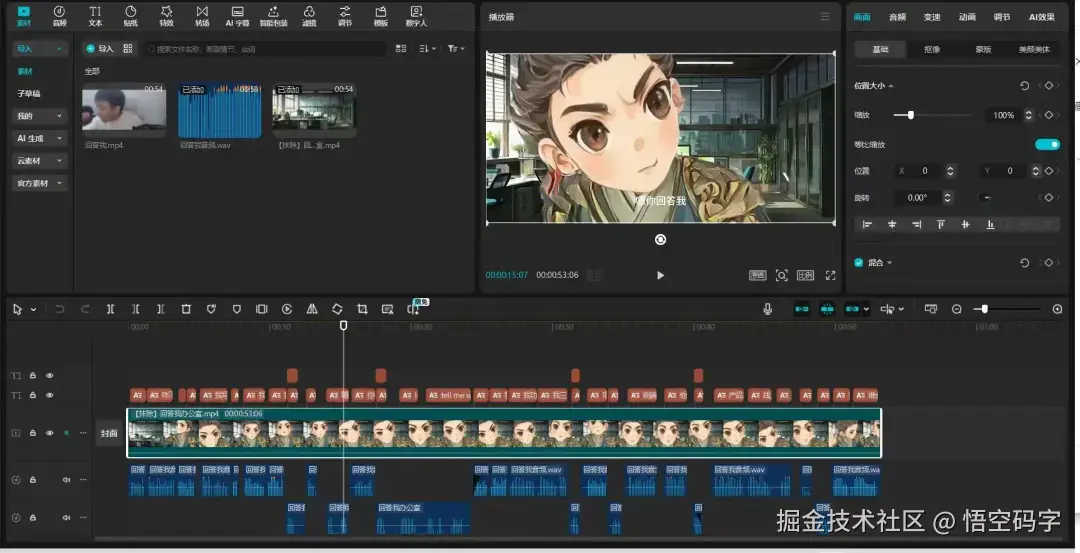Click the reverse playback icon in timeline toolbar
This screenshot has width=1080, height=553.
click(287, 309)
